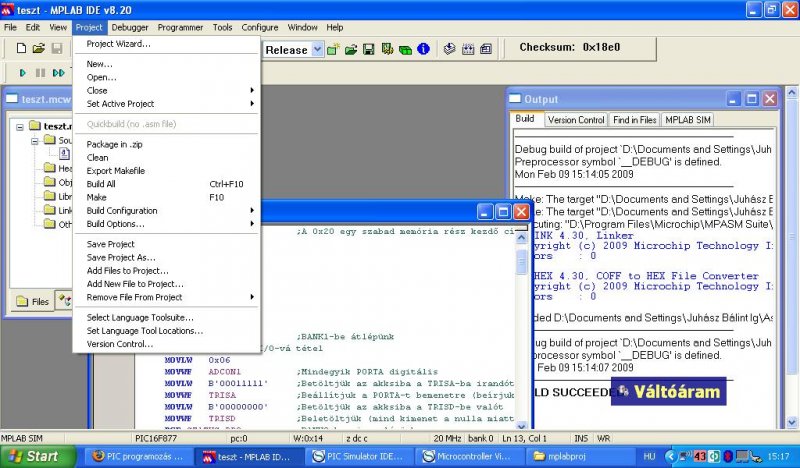The image size is (800, 468).
Task: Collapse the Source Files folder node
Action: [35, 140]
